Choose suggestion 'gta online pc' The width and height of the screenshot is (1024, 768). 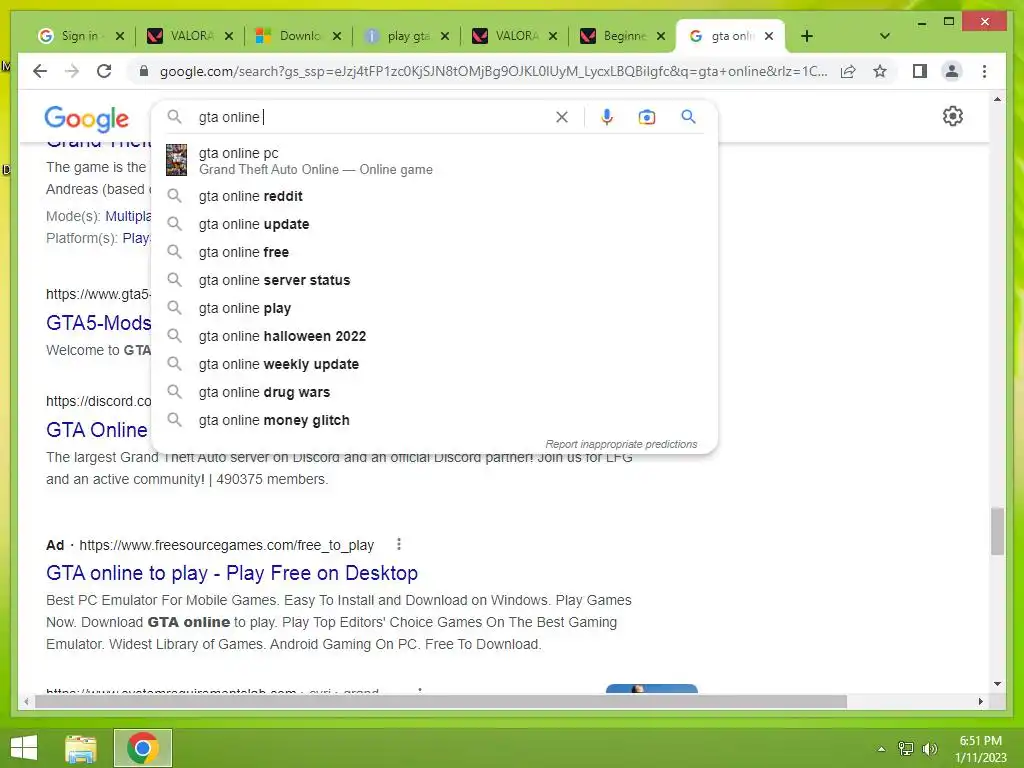[434, 161]
